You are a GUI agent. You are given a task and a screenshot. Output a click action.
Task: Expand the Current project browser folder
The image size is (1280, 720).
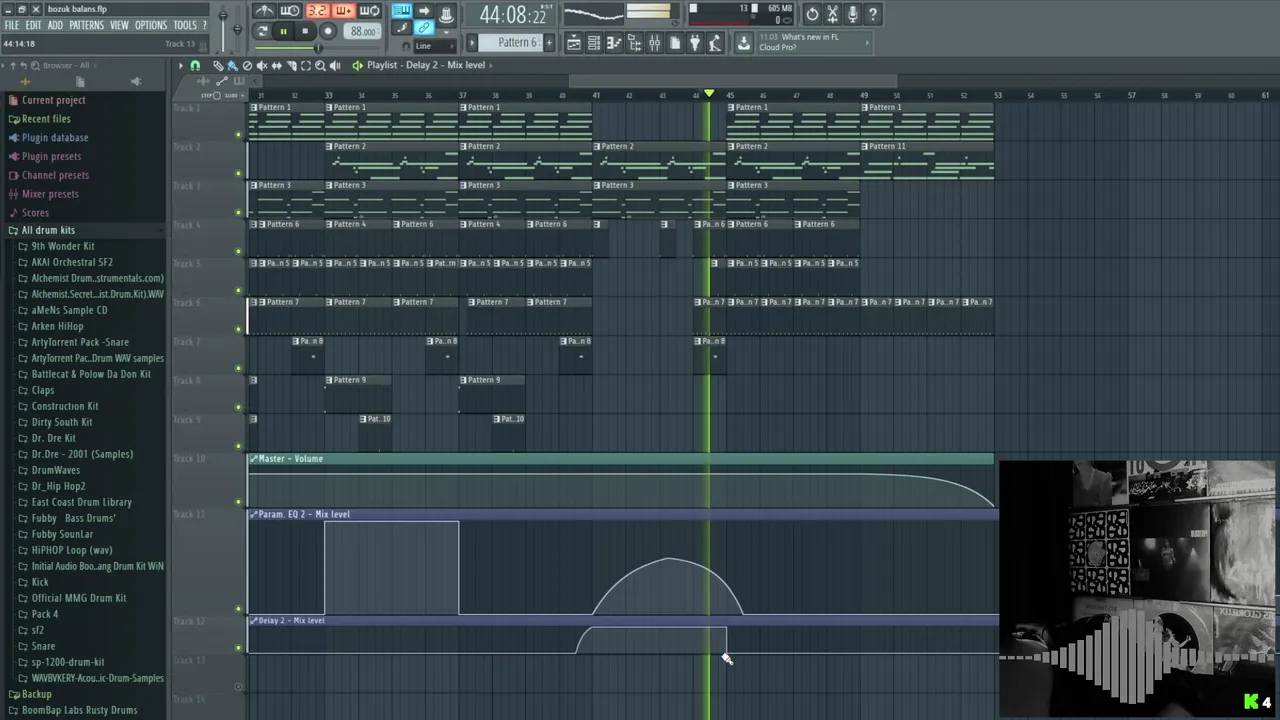point(53,100)
